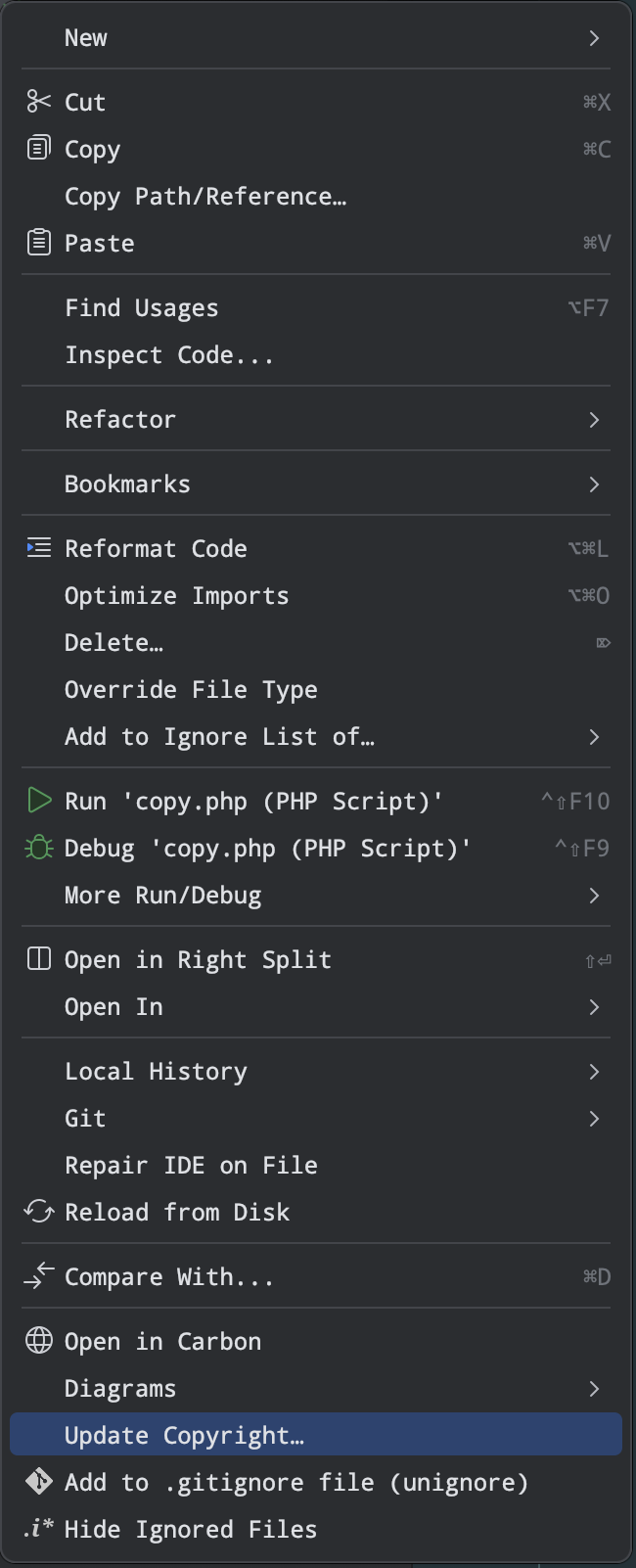Select Update Copyright… menu entry
Image resolution: width=636 pixels, height=1568 pixels.
coord(184,1435)
